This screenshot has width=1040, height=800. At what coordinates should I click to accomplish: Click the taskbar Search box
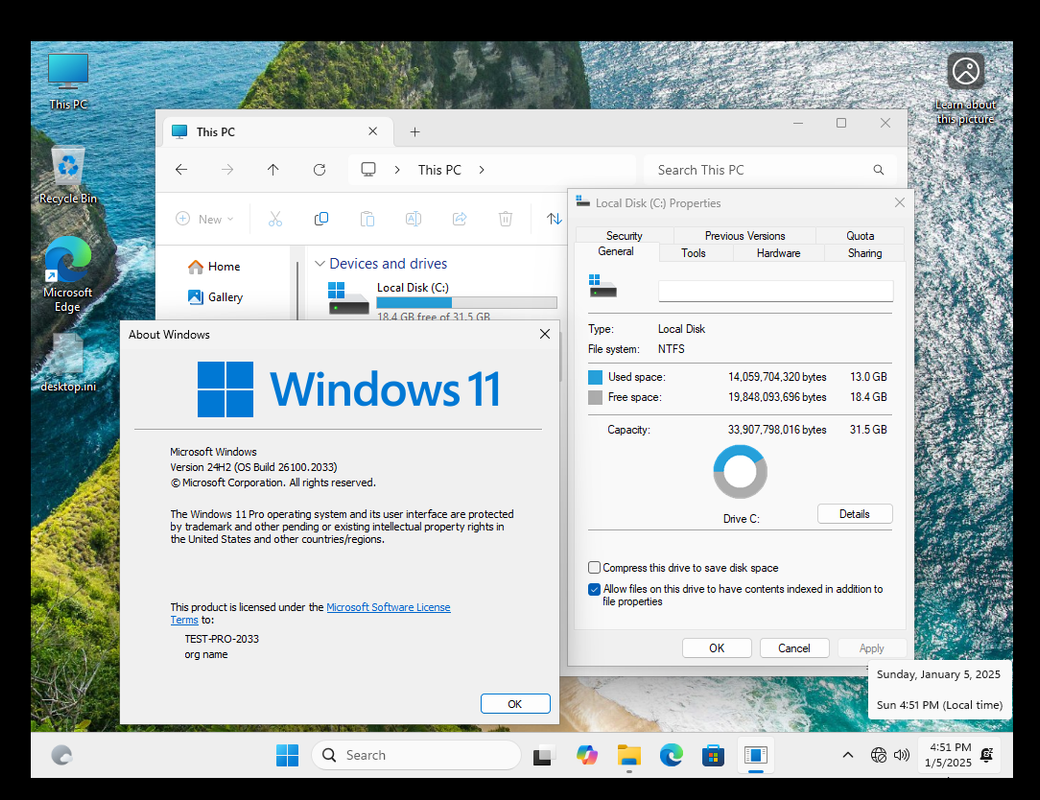[417, 755]
